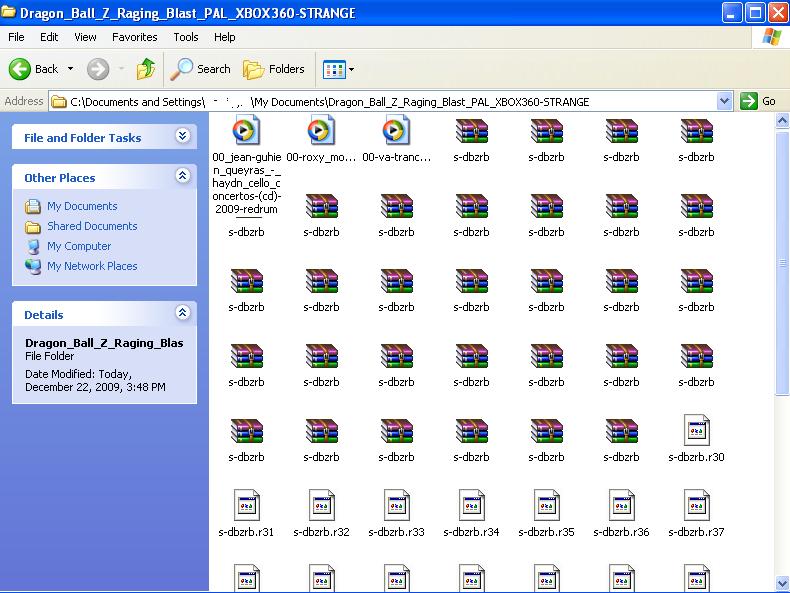Image resolution: width=790 pixels, height=593 pixels.
Task: Click the vertical scrollbar thumb
Action: tap(782, 263)
